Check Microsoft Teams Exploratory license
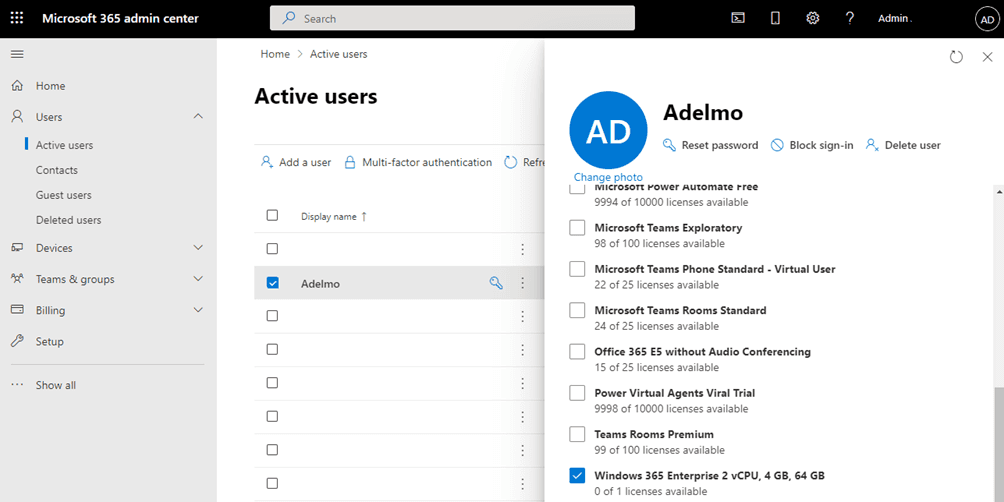 tap(577, 227)
